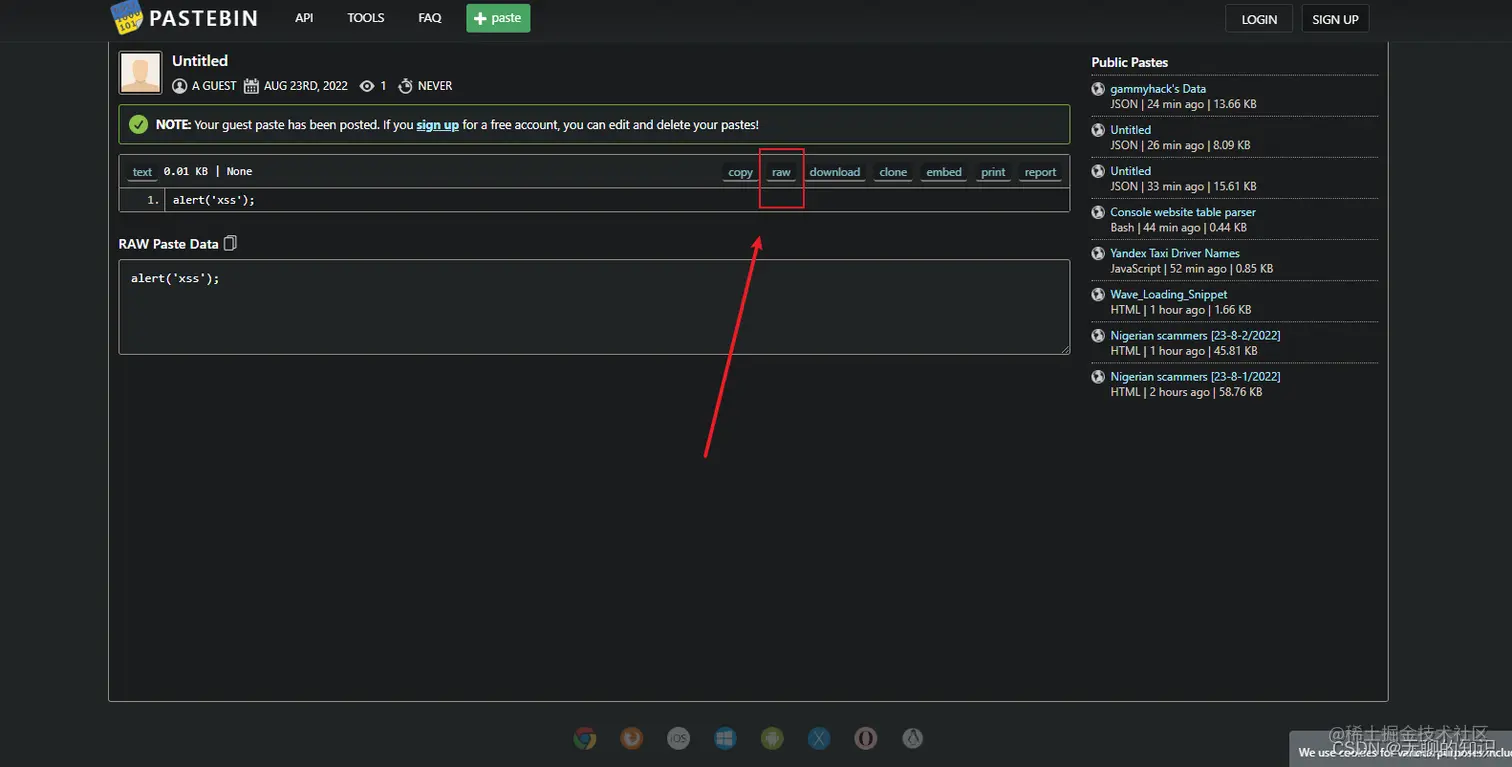
Task: Follow the sign up link in the note
Action: (x=438, y=125)
